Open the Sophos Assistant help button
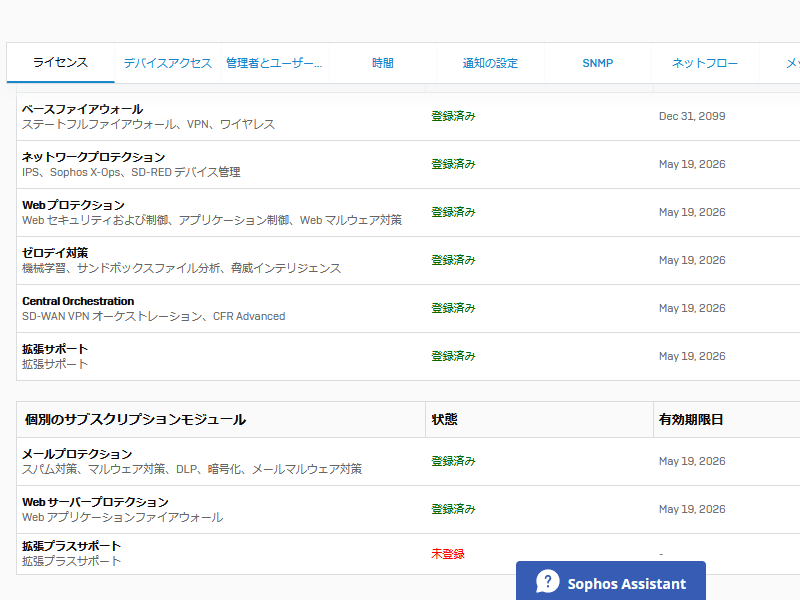Viewport: 800px width, 600px height. tap(611, 581)
